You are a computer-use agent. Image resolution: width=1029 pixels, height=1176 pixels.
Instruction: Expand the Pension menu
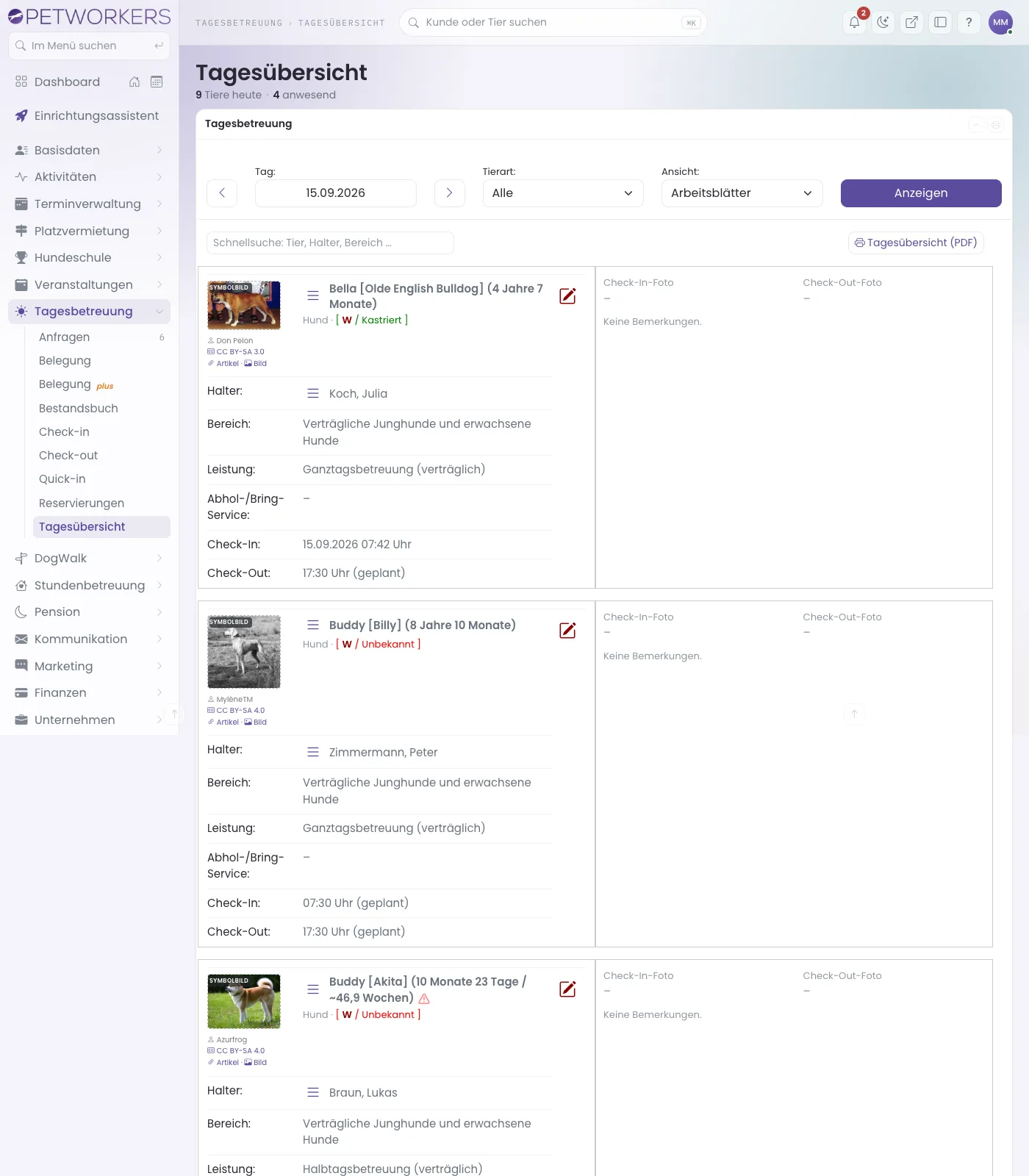tap(89, 612)
